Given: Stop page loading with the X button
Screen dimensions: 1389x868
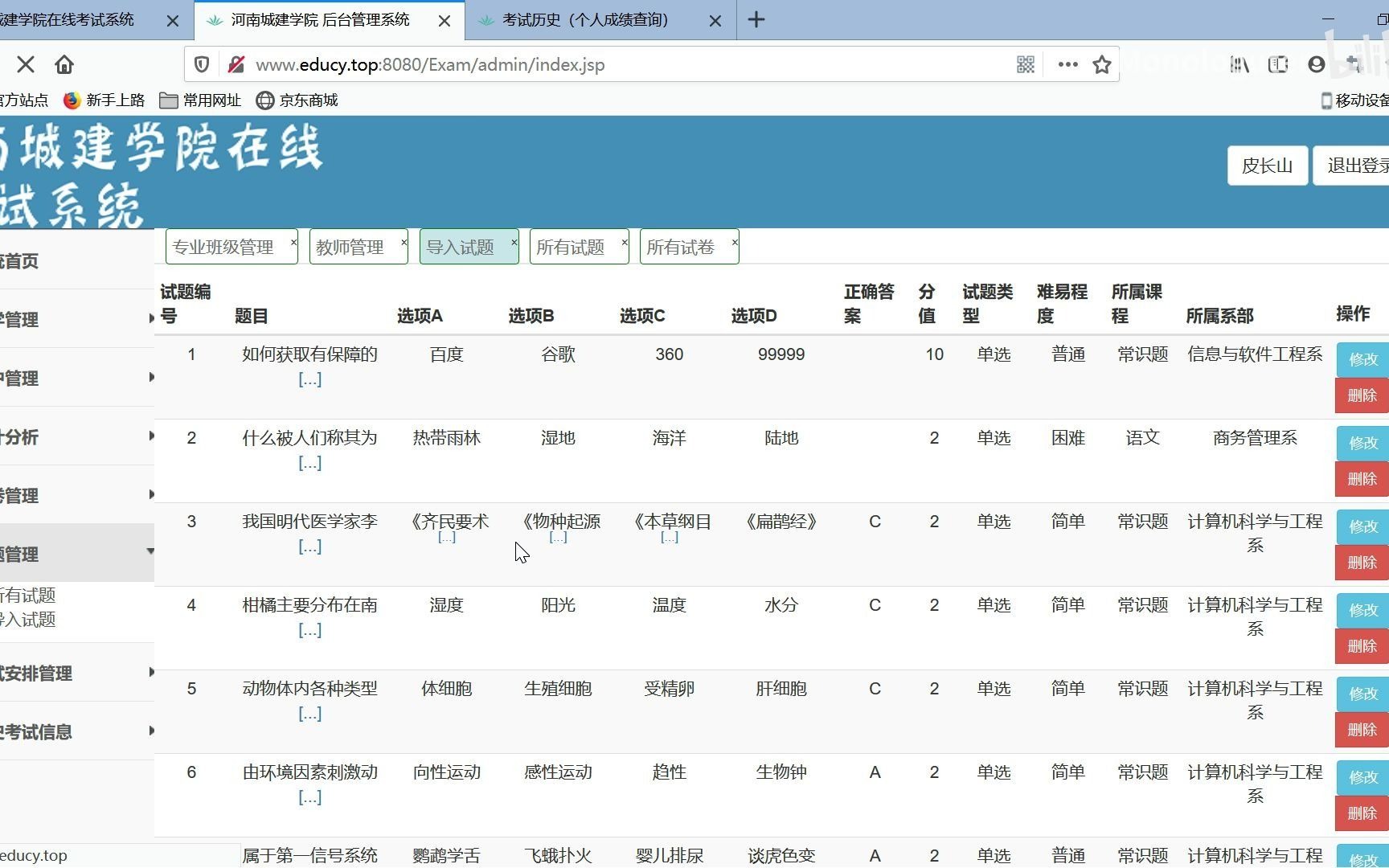Looking at the screenshot, I should 26,64.
